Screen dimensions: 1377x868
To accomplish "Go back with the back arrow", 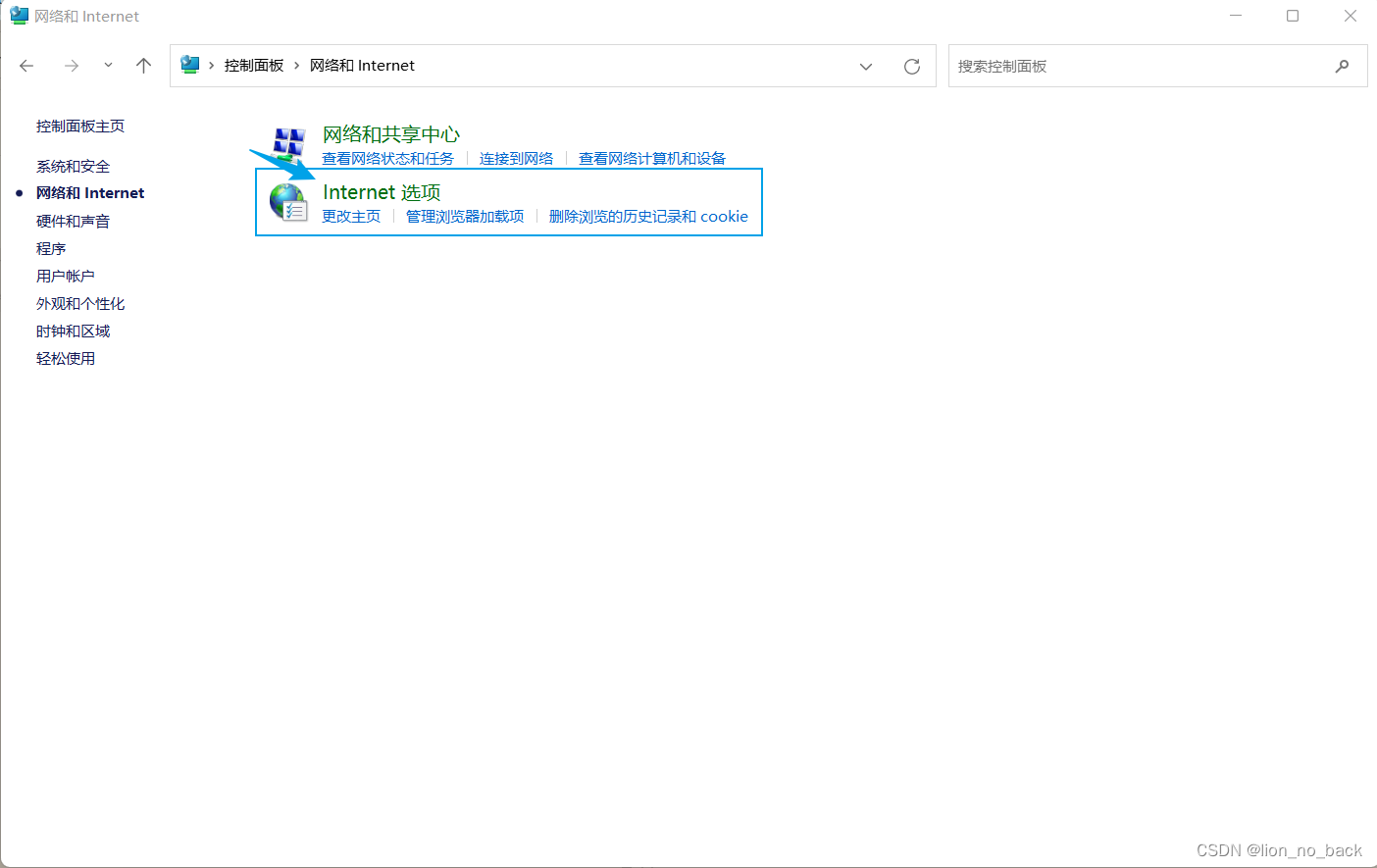I will [26, 66].
